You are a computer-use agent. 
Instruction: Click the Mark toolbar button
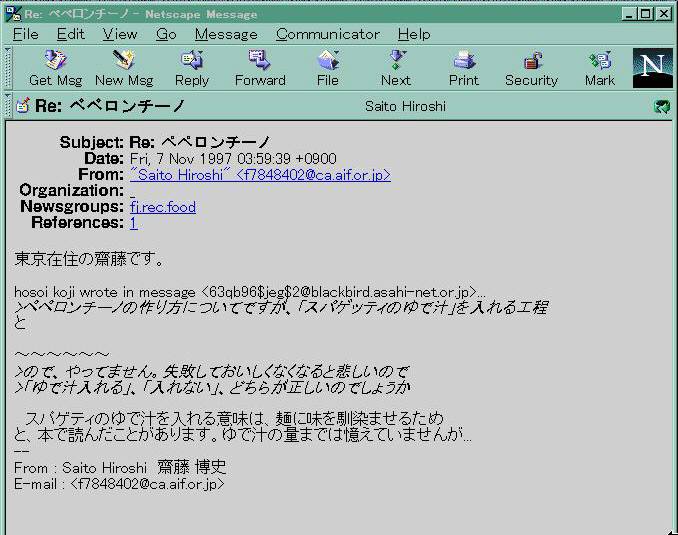[x=600, y=68]
